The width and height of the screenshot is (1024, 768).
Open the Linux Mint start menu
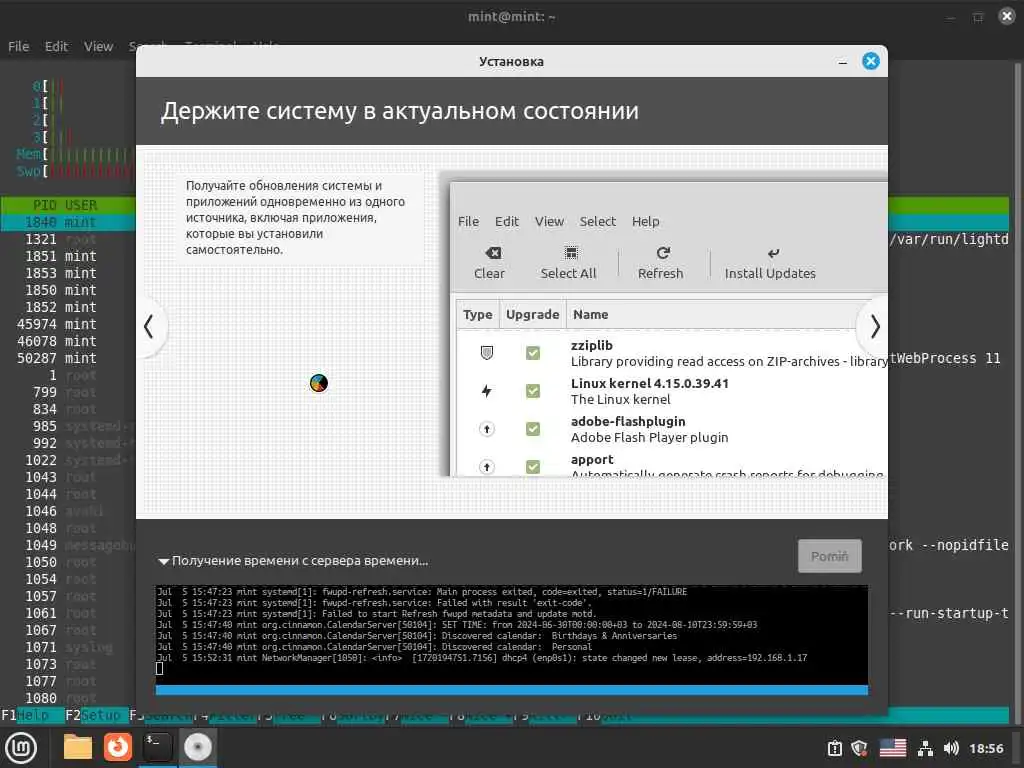[21, 748]
